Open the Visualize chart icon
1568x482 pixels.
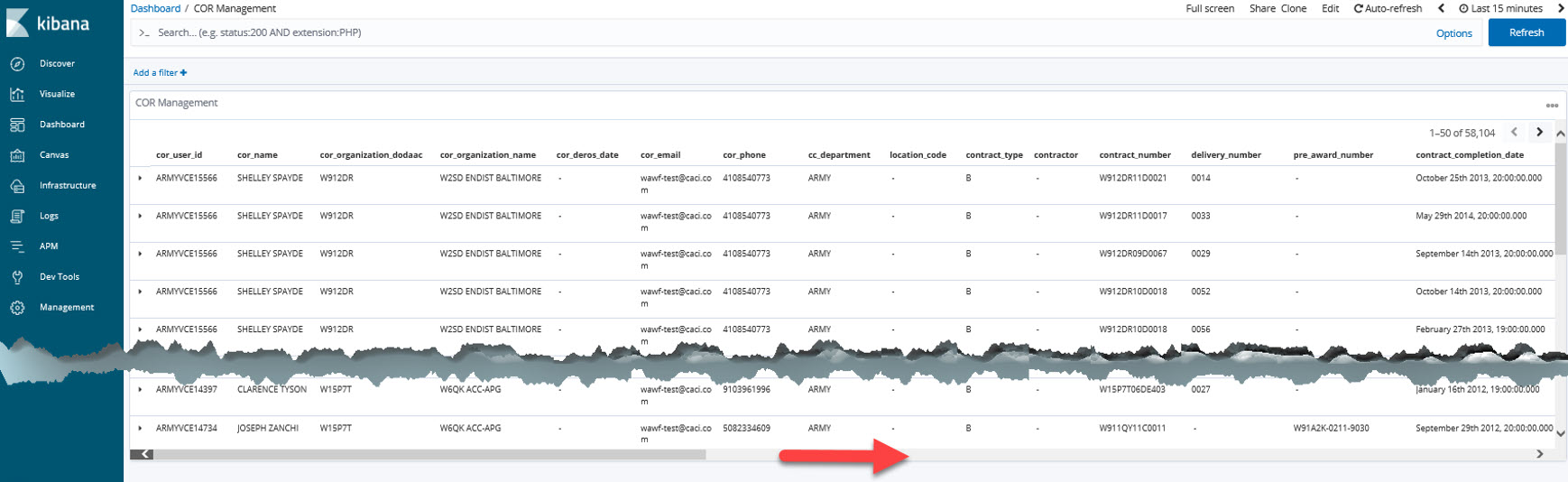click(x=17, y=94)
